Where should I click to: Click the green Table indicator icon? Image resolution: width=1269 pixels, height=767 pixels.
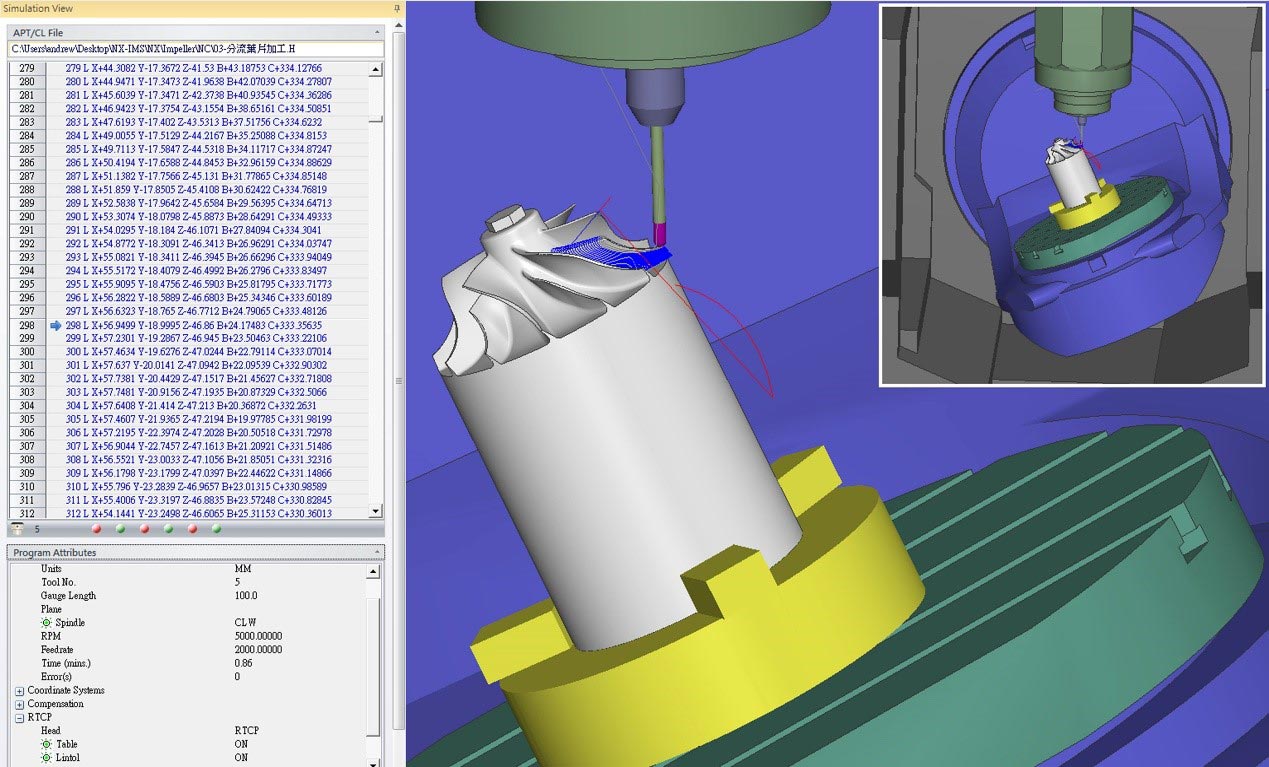(x=46, y=745)
